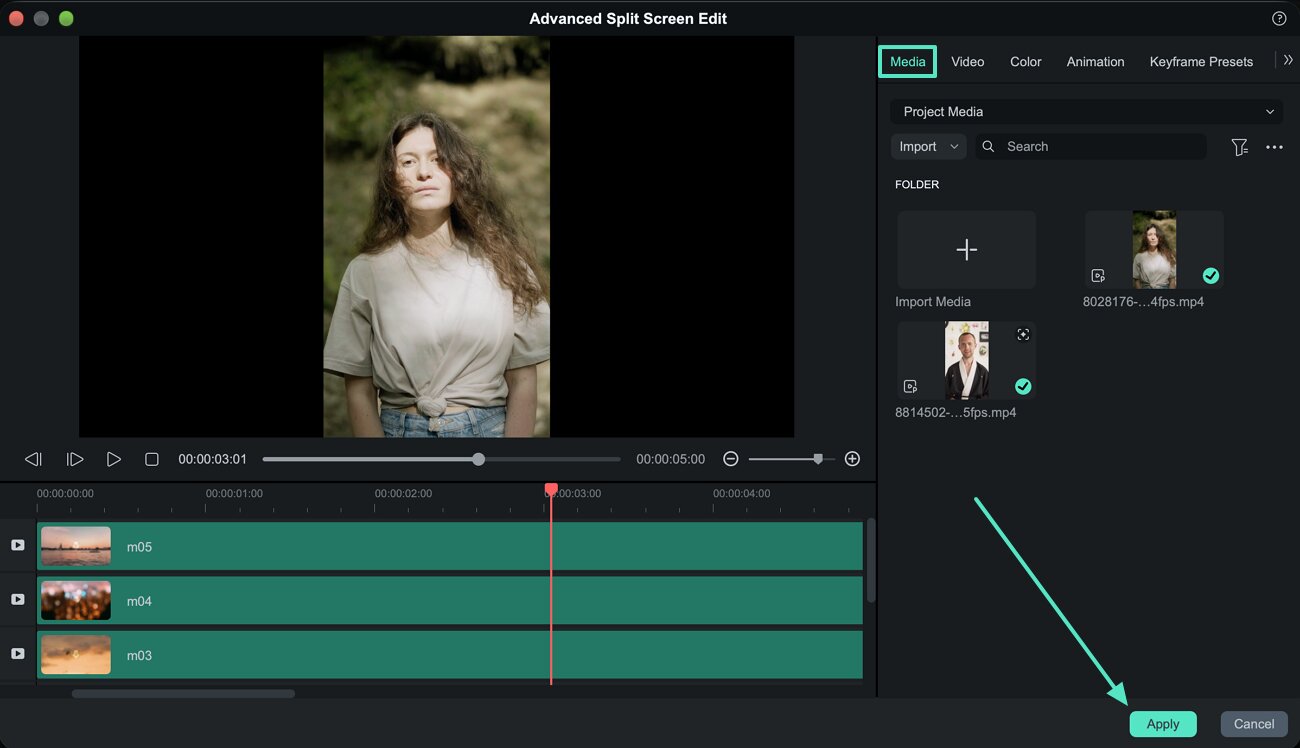Zoom in the timeline with plus icon

click(x=852, y=459)
